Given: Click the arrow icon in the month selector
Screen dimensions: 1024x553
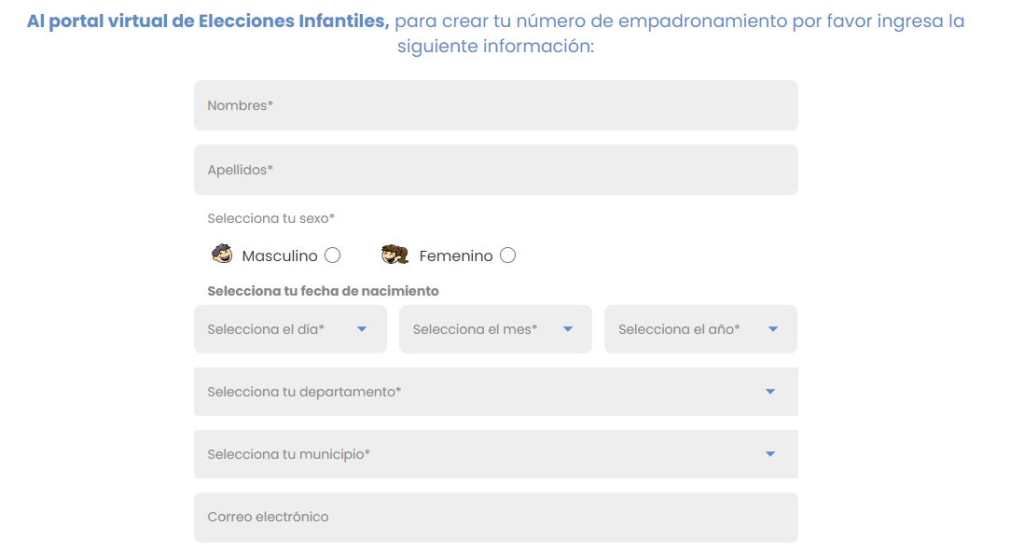Looking at the screenshot, I should (568, 329).
